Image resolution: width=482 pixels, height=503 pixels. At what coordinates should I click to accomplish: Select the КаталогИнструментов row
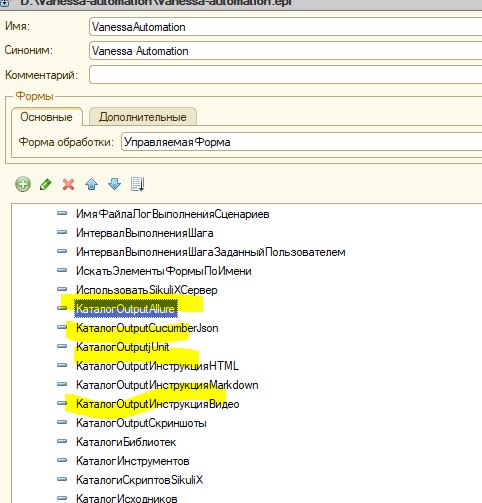(x=133, y=461)
